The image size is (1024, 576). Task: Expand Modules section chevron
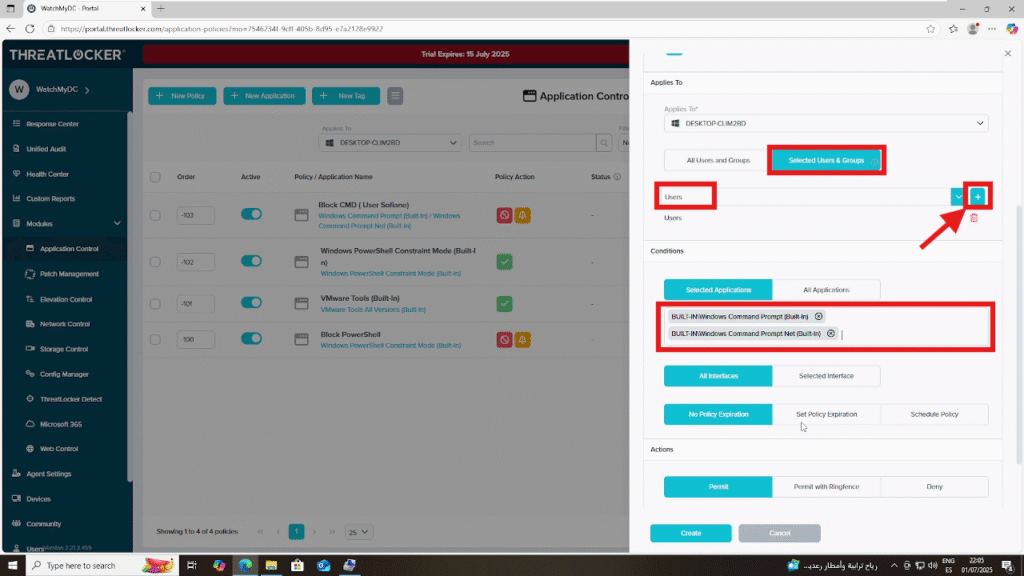pyautogui.click(x=117, y=223)
